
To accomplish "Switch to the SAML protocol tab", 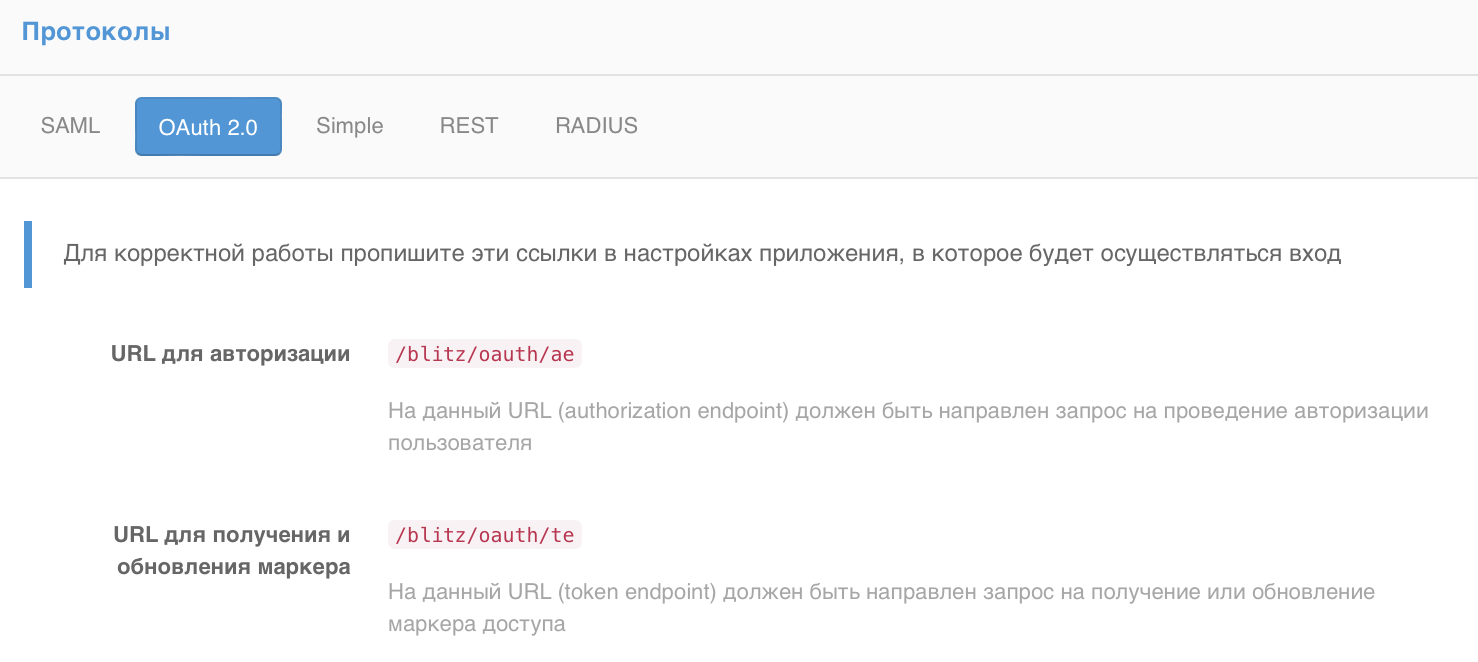I will (69, 125).
